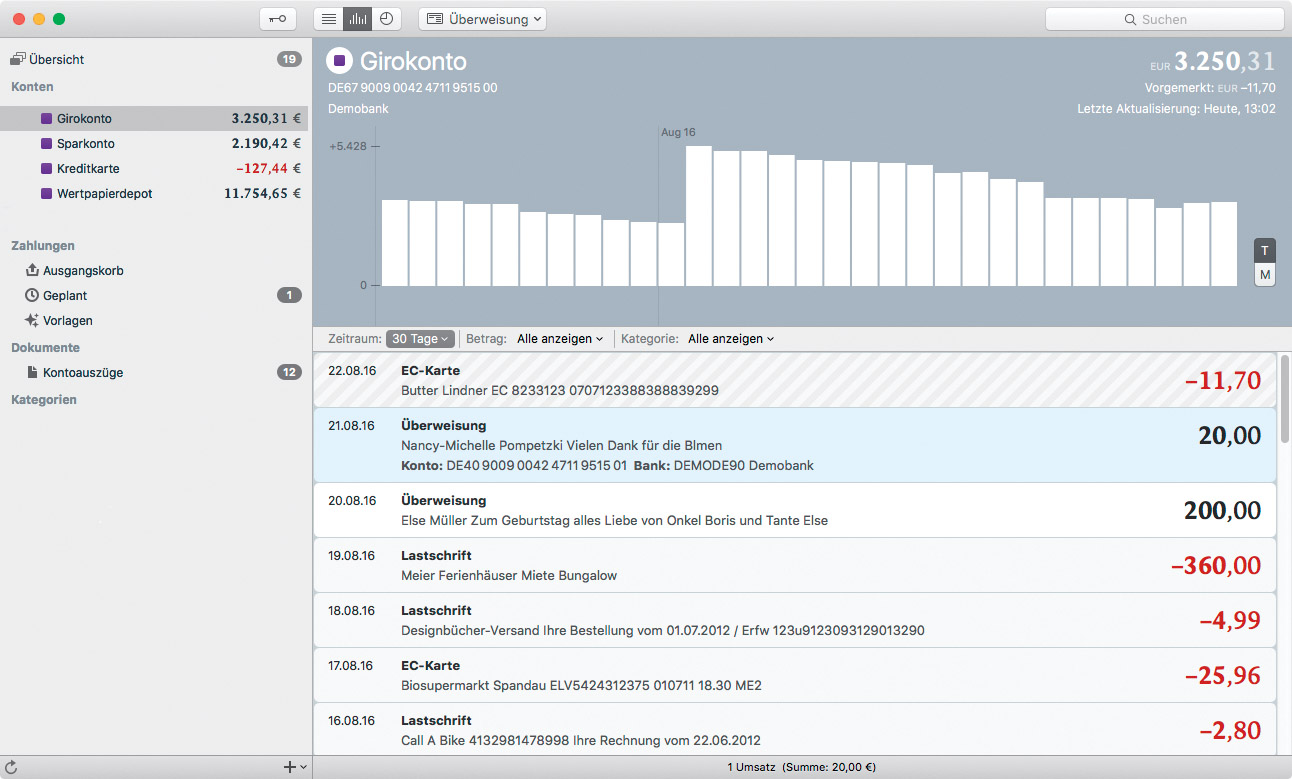Toggle chart to monthly M view
Viewport: 1292px width, 779px height.
point(1265,275)
